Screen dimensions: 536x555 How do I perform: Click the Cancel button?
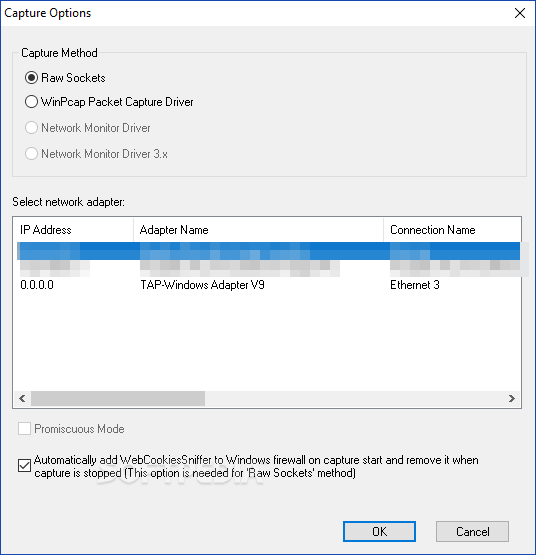(472, 531)
